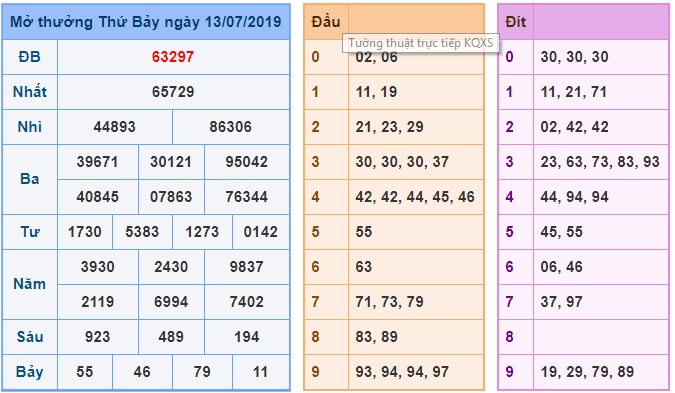Select sixth prize number 489
Screen dimensions: 675x393
pos(171,337)
